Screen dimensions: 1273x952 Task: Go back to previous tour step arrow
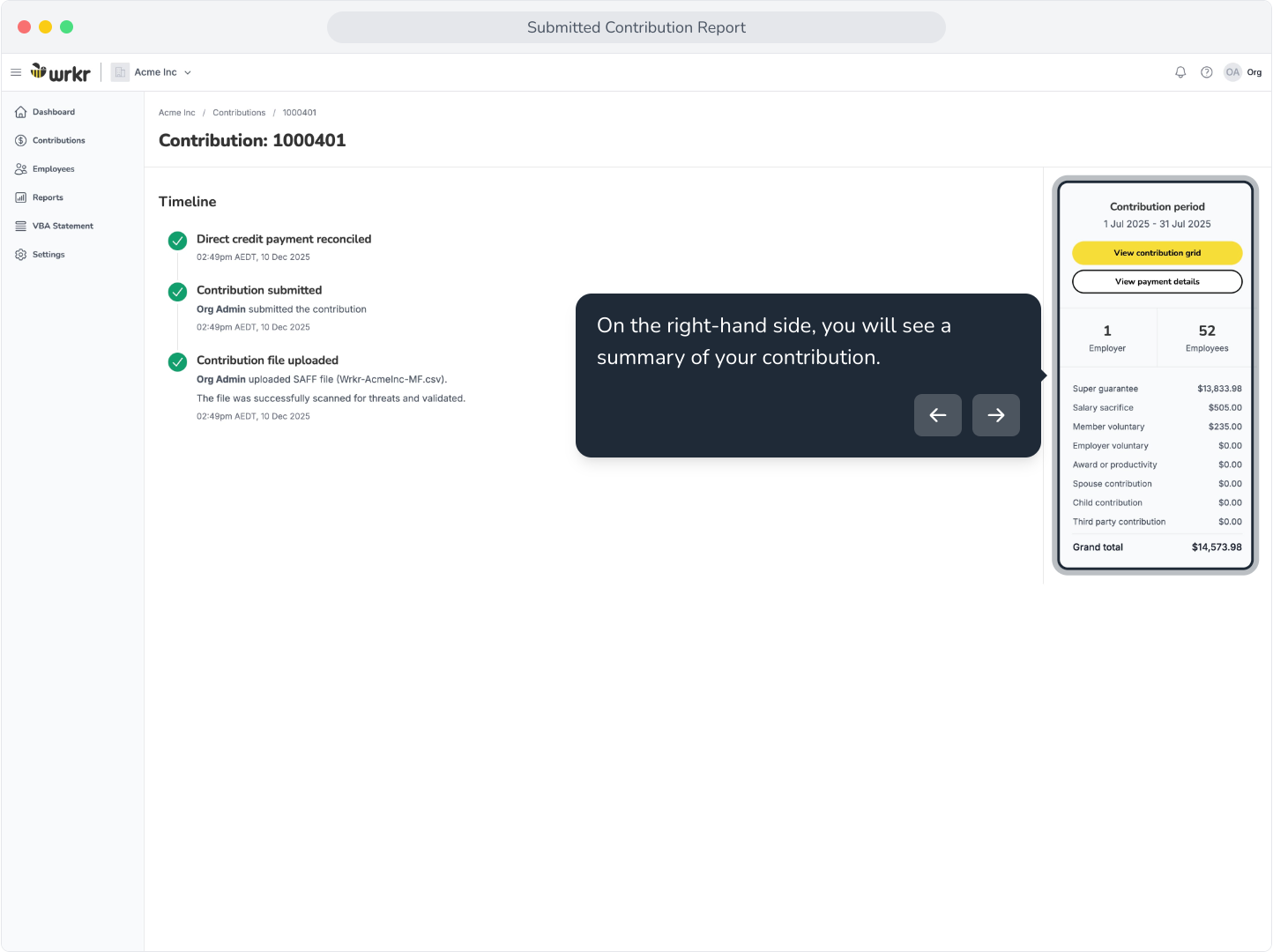[x=938, y=415]
